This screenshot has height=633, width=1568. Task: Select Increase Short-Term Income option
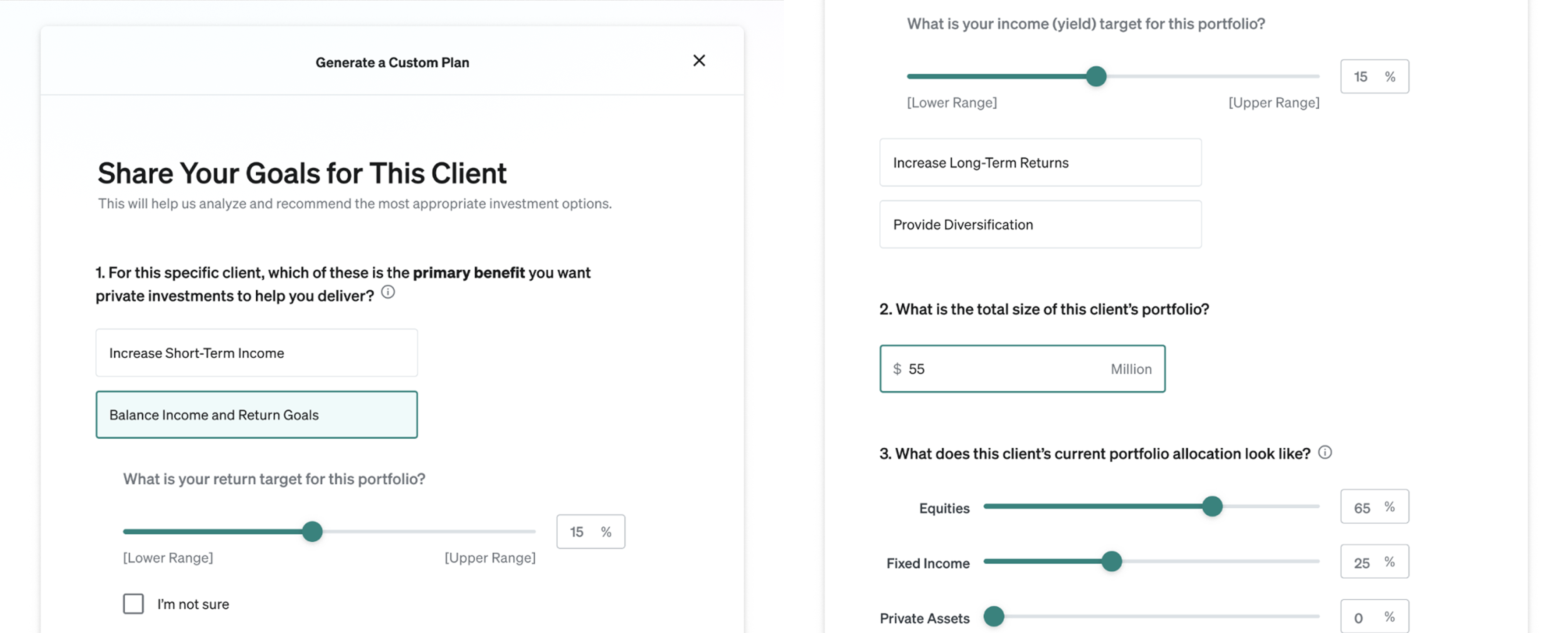[256, 353]
